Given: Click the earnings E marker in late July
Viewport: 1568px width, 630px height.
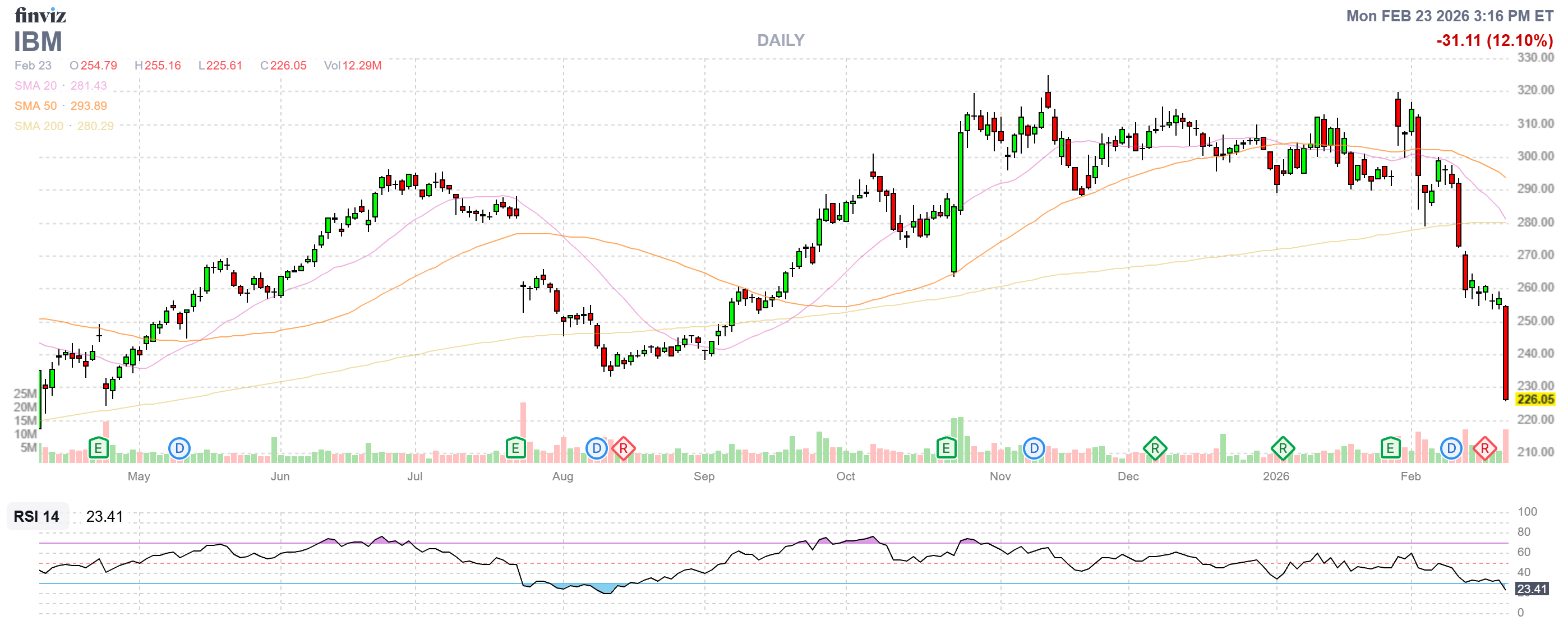Looking at the screenshot, I should tap(515, 449).
